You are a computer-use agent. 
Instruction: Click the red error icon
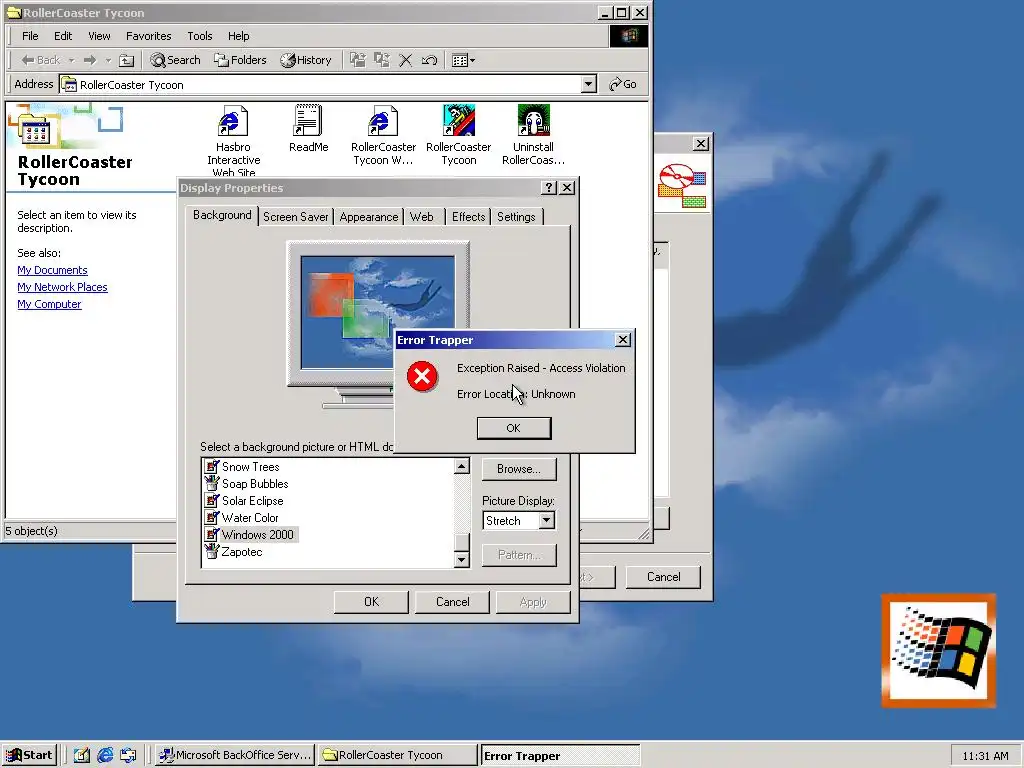(x=422, y=377)
